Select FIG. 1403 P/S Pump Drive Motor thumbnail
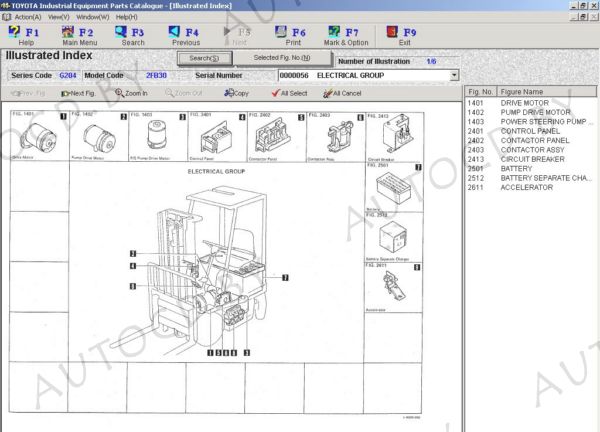This screenshot has width=600, height=432. (x=158, y=136)
